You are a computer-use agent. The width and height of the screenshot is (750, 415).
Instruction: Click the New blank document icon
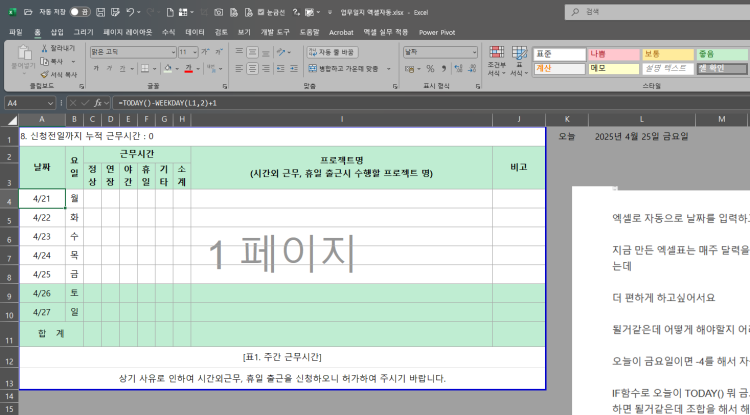pyautogui.click(x=170, y=12)
